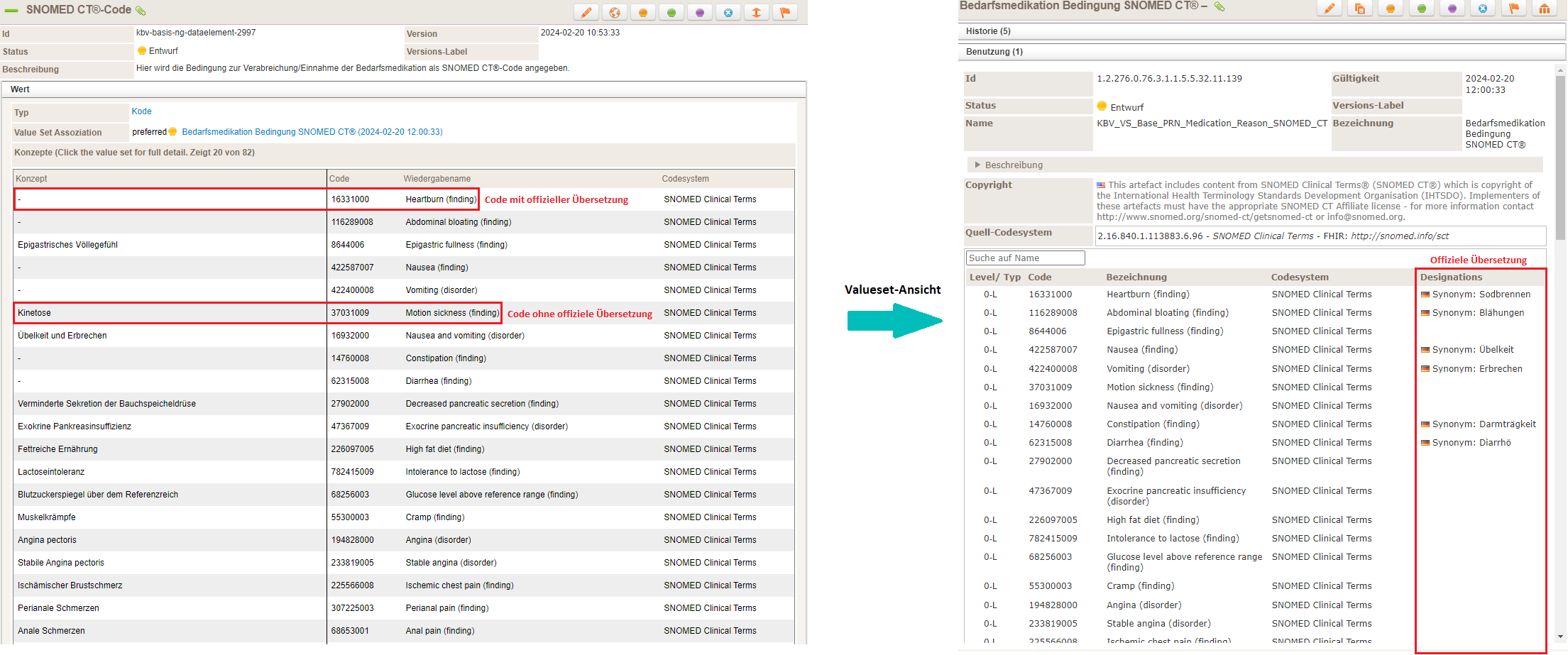Viewport: 1568px width, 655px height.
Task: Expand the Benutzung (1) section
Action: coord(994,52)
